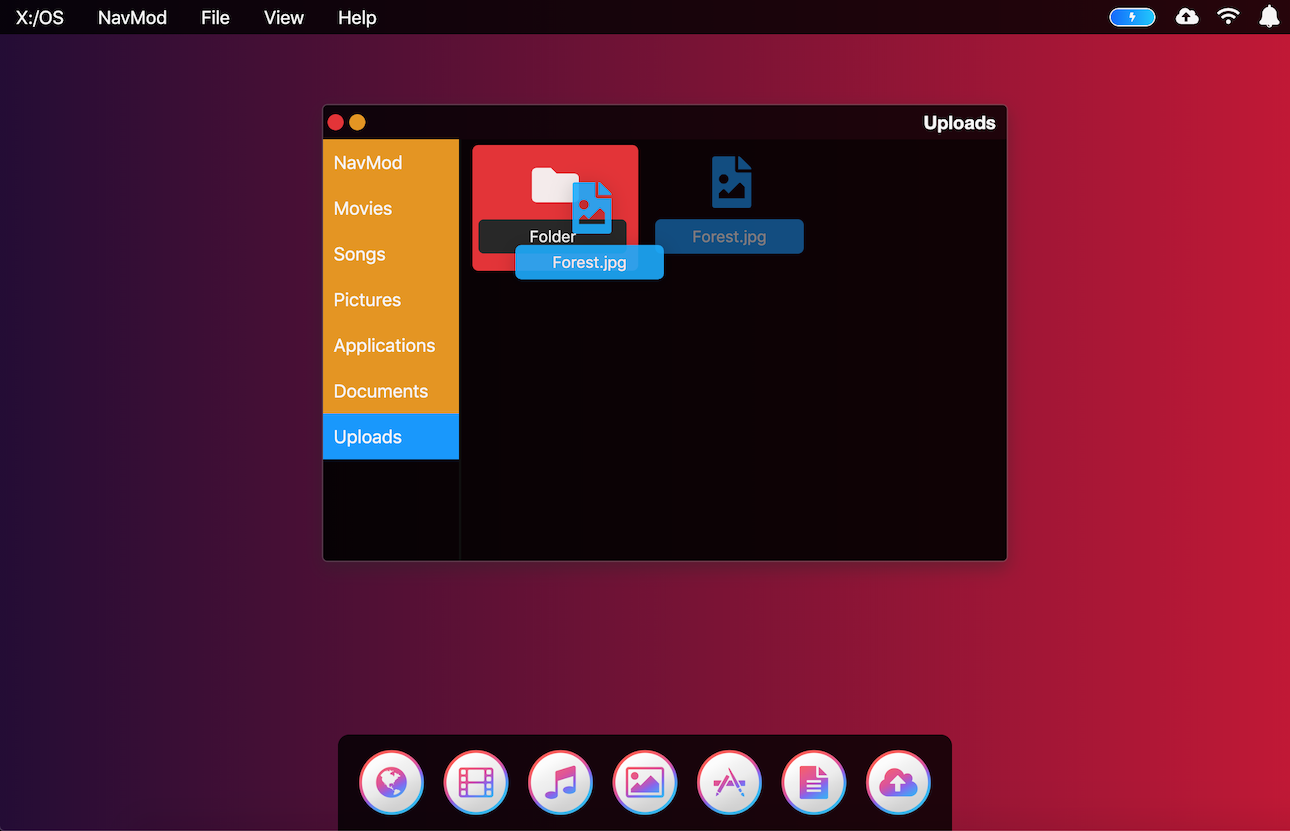Click the cloud upload status icon in menu bar

click(x=1187, y=17)
